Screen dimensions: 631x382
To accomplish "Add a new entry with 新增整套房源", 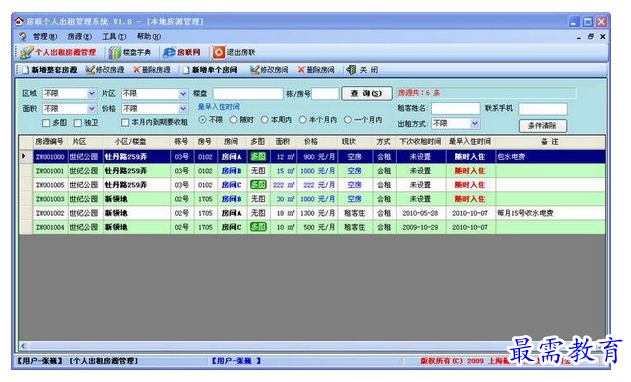I will pos(50,70).
